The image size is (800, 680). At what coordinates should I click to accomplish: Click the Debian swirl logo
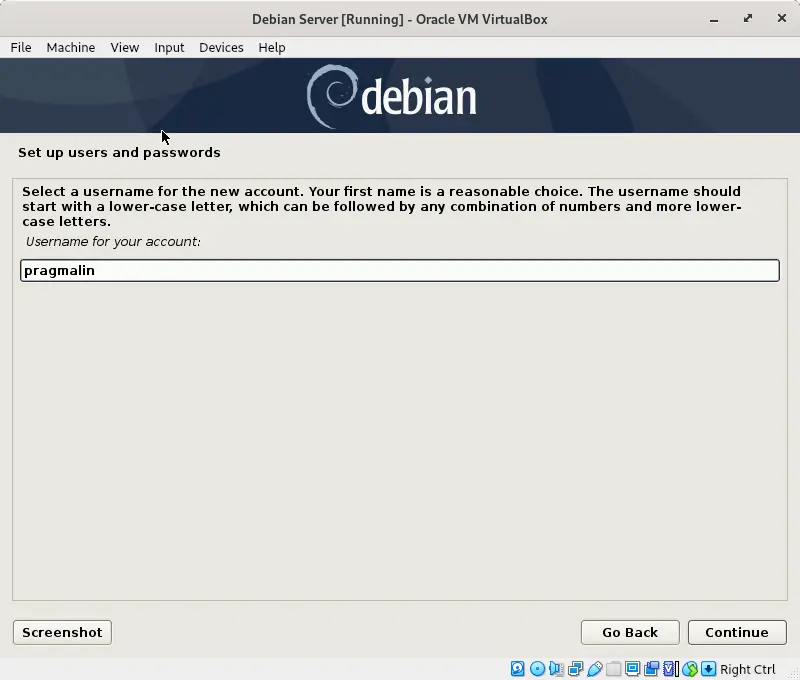[x=332, y=96]
